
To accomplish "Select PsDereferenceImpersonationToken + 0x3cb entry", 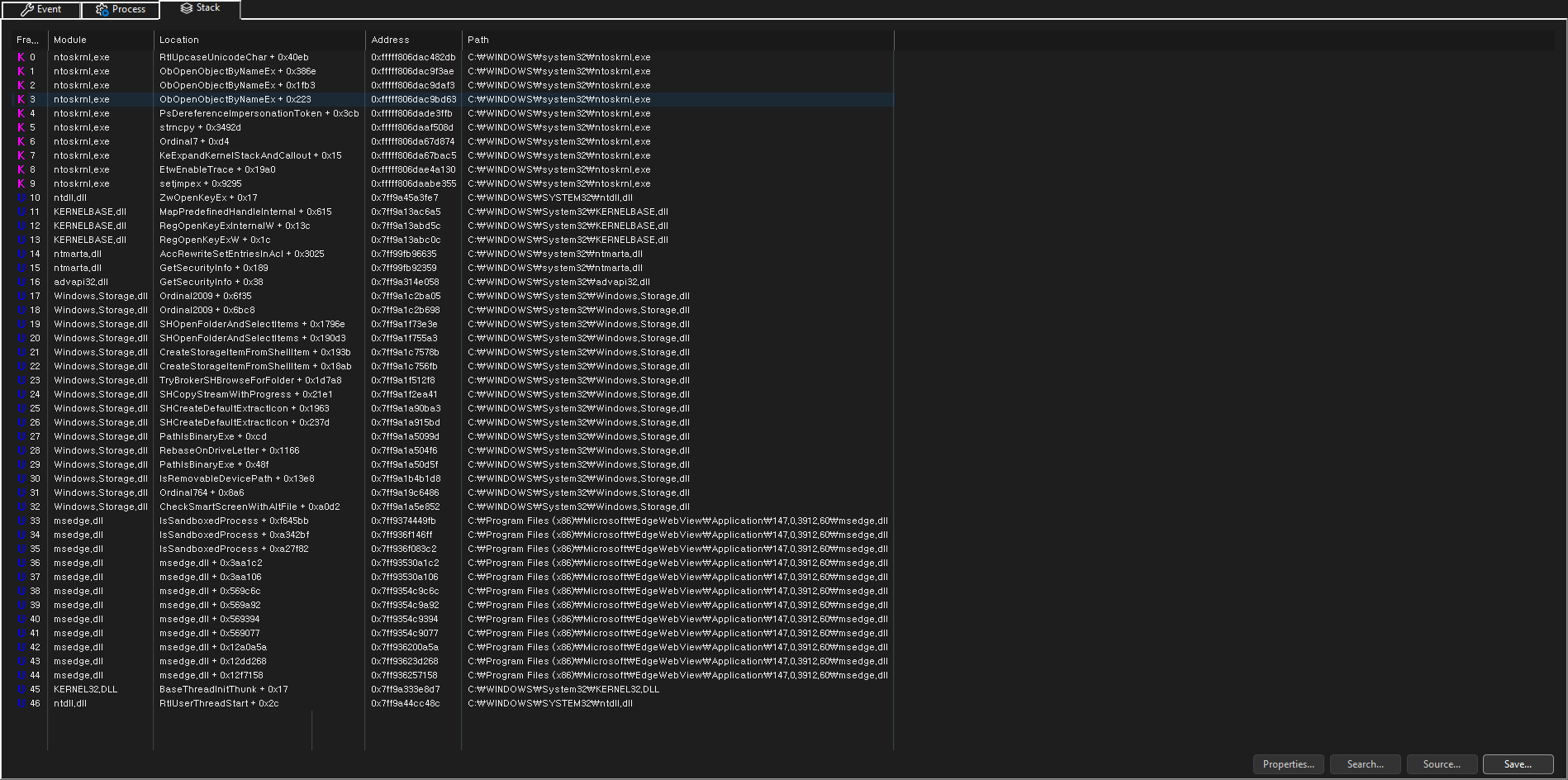I will [x=259, y=113].
